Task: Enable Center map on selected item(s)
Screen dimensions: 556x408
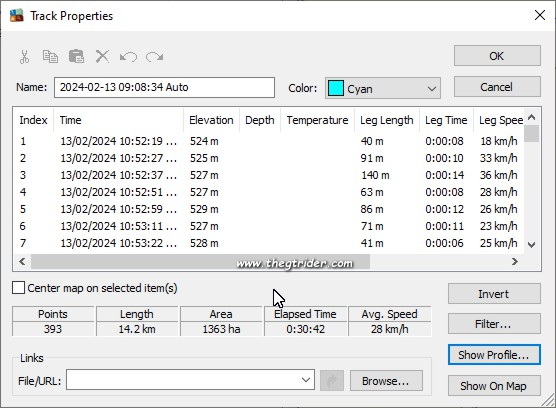Action: (18, 288)
